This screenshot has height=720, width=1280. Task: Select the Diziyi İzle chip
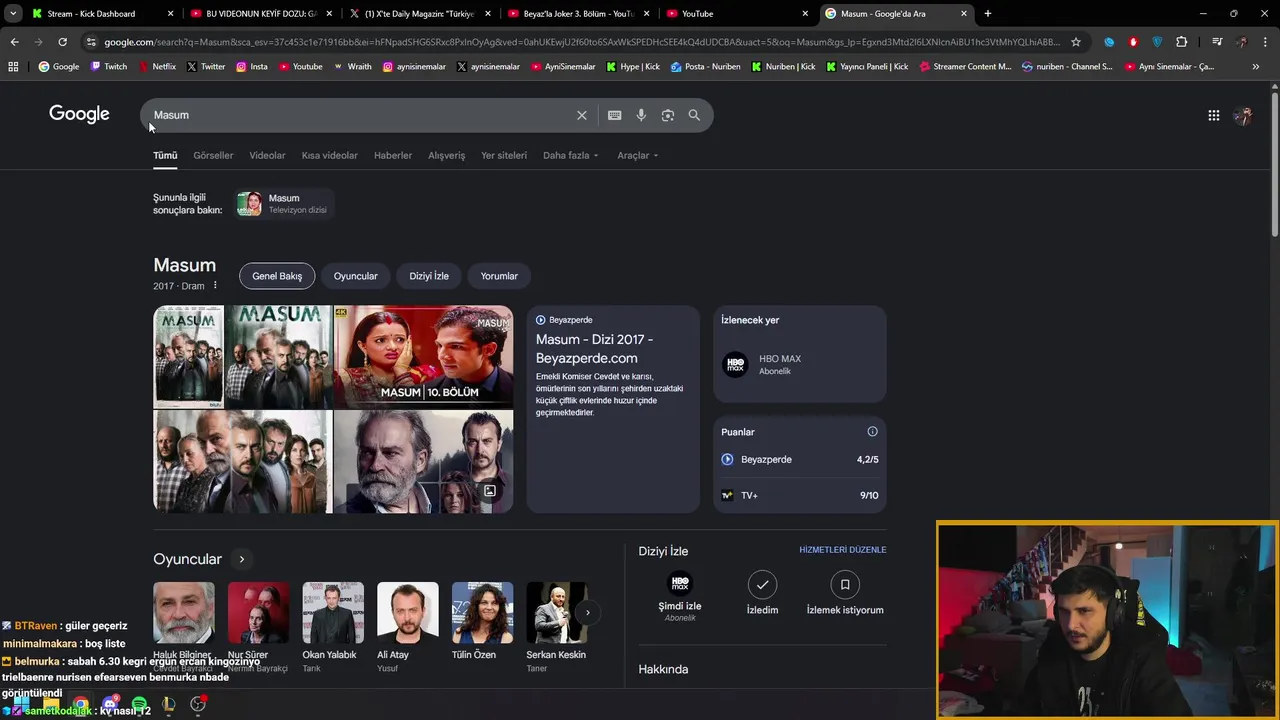429,276
